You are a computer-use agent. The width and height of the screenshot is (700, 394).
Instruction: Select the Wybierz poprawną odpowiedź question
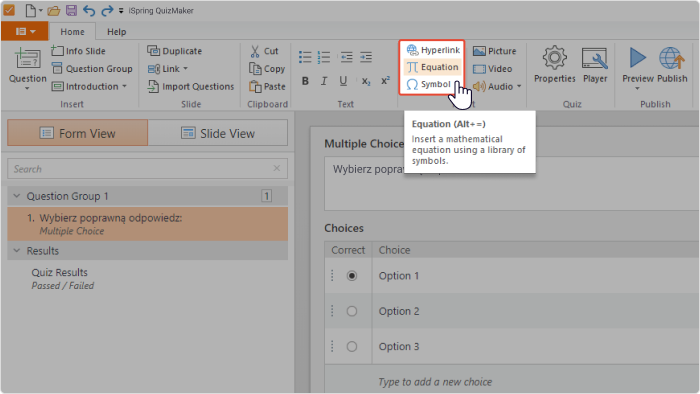coord(147,224)
